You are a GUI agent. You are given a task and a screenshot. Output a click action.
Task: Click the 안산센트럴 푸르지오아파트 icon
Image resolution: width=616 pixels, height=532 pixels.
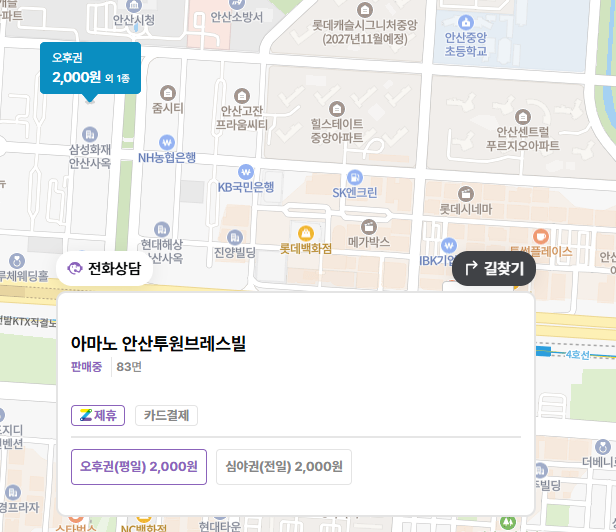pyautogui.click(x=522, y=117)
